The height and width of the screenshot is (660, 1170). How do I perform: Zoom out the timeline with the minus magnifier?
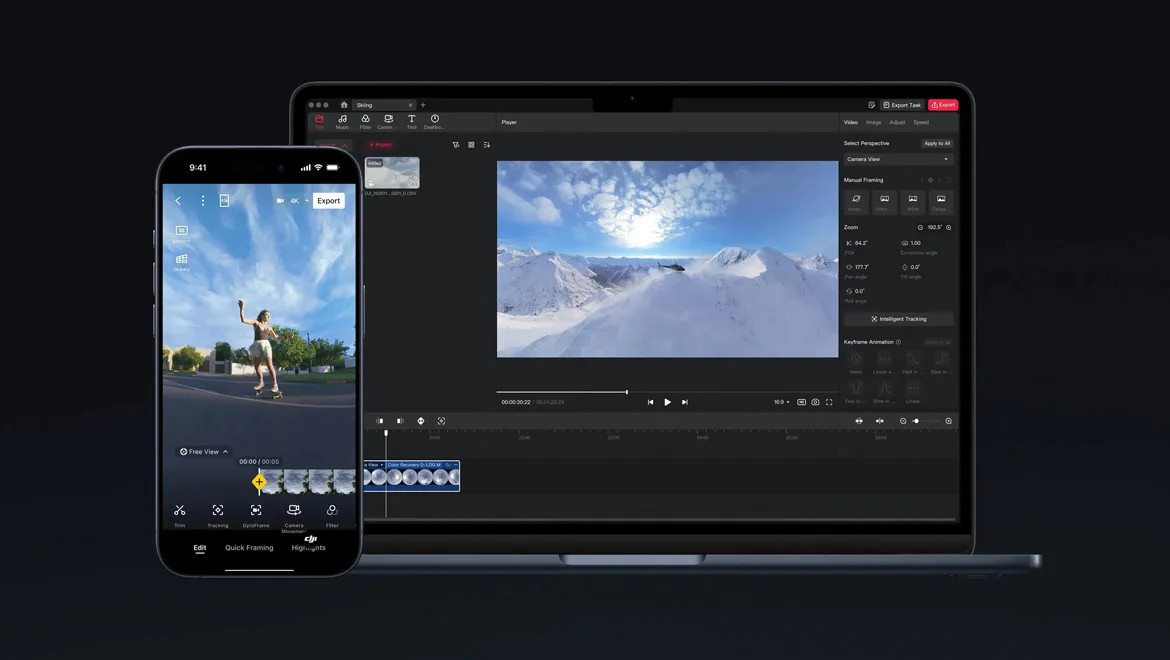[x=903, y=421]
